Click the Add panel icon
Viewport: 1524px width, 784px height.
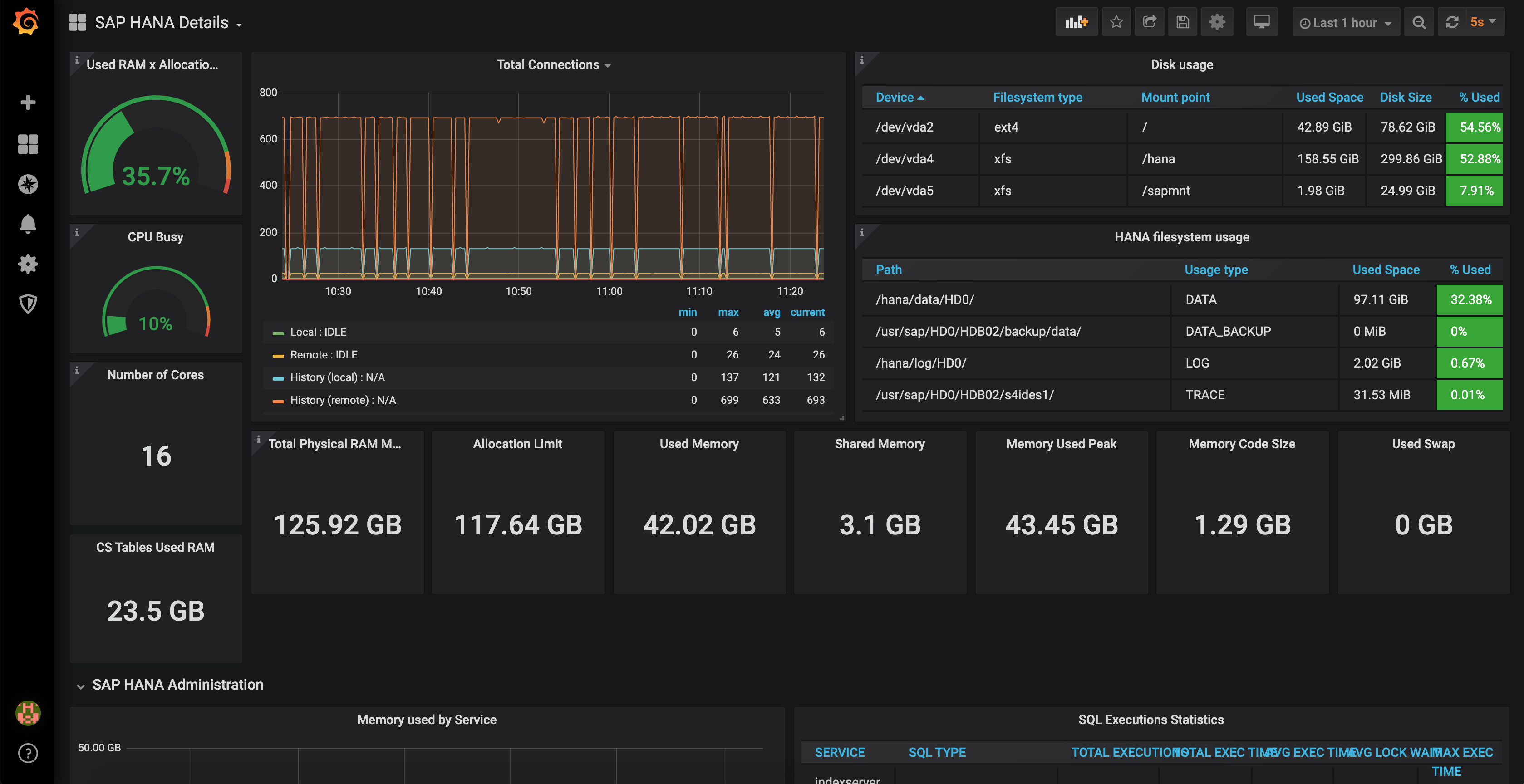click(x=1076, y=23)
